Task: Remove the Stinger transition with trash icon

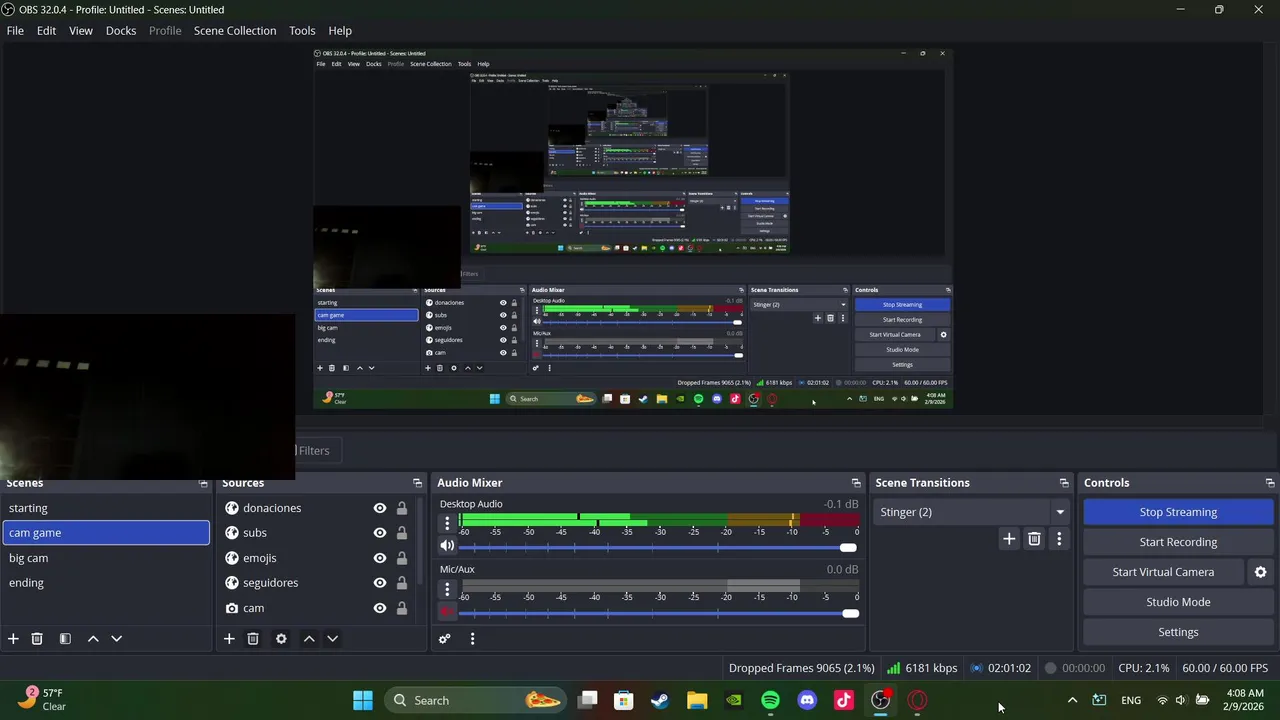Action: click(1034, 539)
